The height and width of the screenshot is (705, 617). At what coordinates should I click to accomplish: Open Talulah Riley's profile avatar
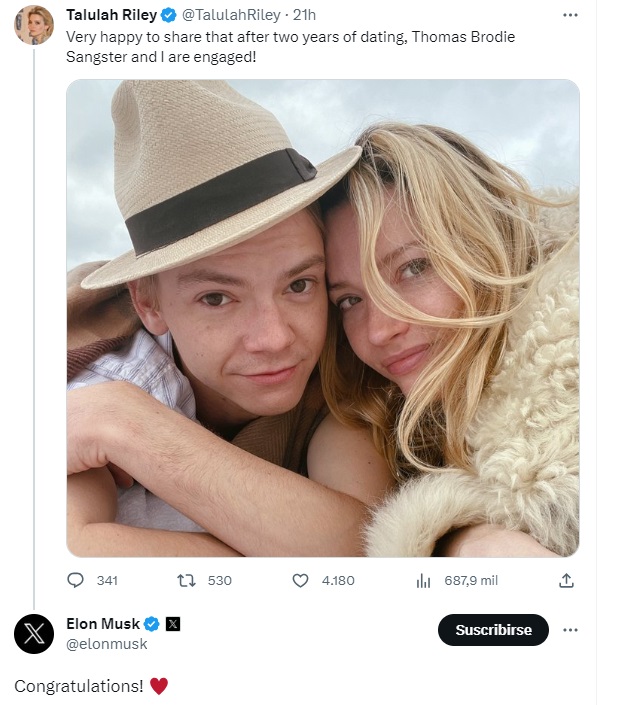pos(33,25)
